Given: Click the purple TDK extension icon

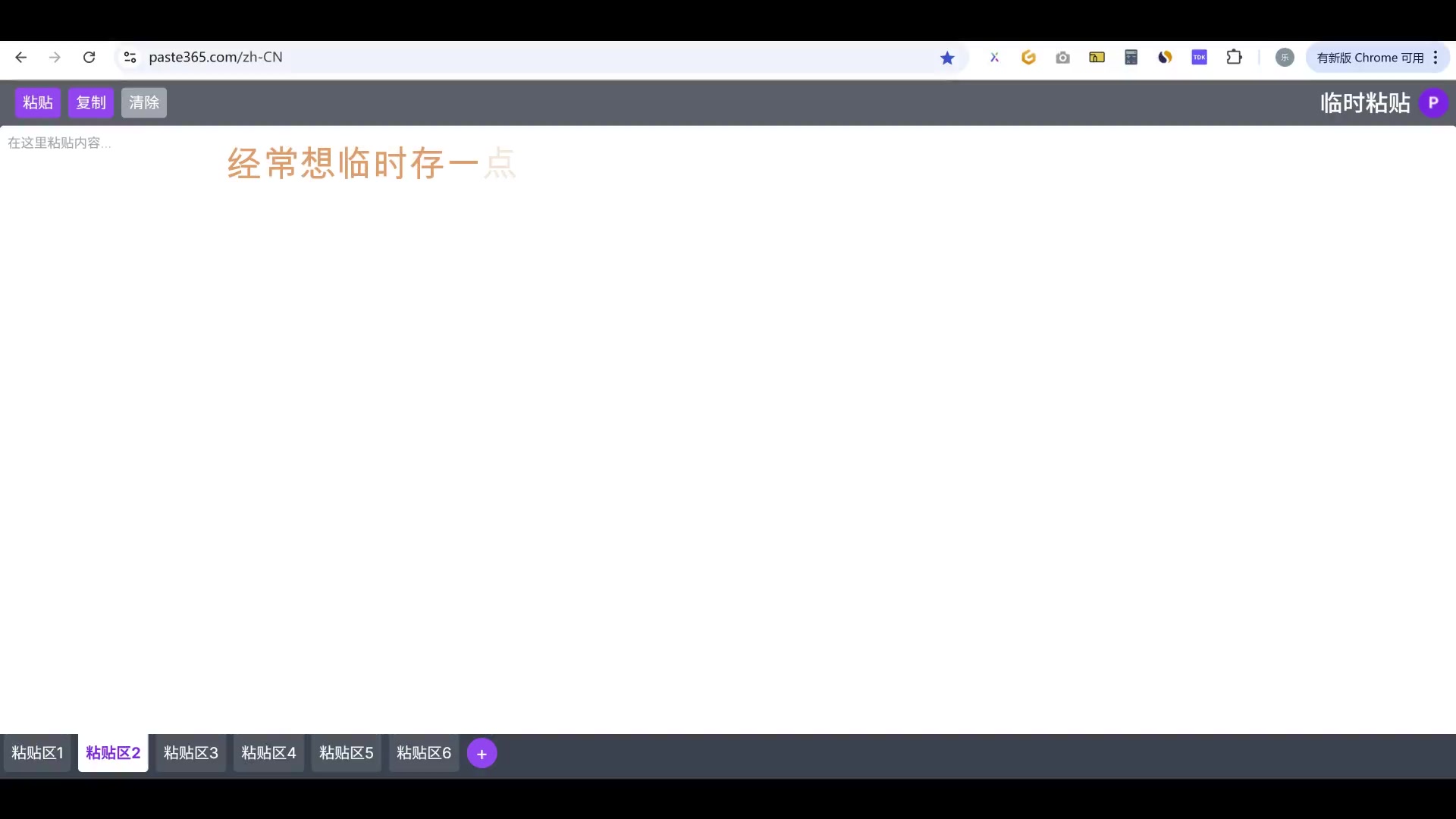Looking at the screenshot, I should [x=1199, y=58].
